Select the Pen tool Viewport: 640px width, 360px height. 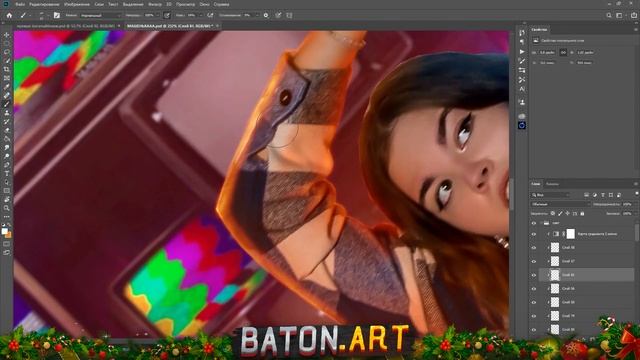click(7, 165)
